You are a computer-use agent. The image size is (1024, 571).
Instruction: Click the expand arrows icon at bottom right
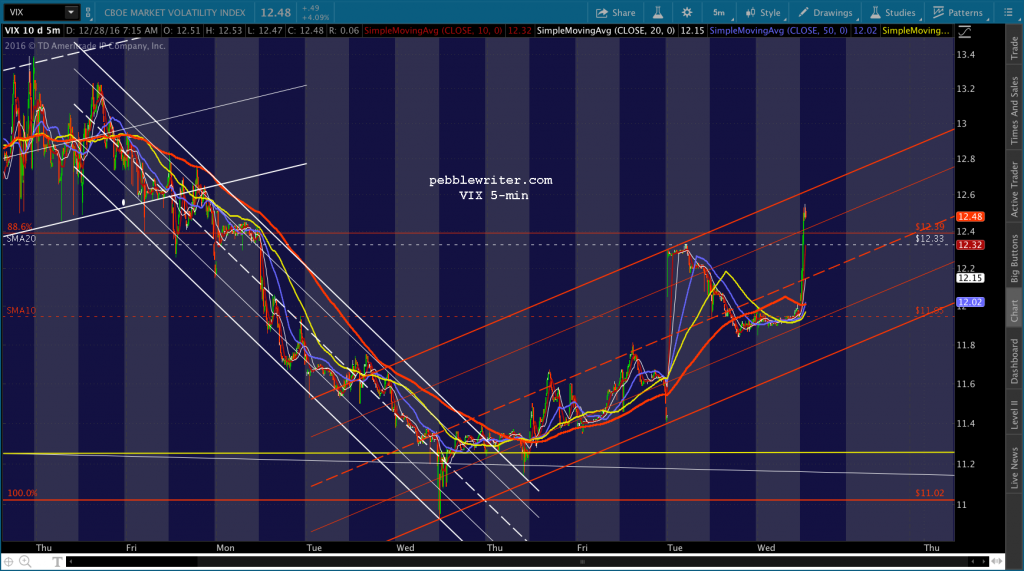pyautogui.click(x=997, y=561)
